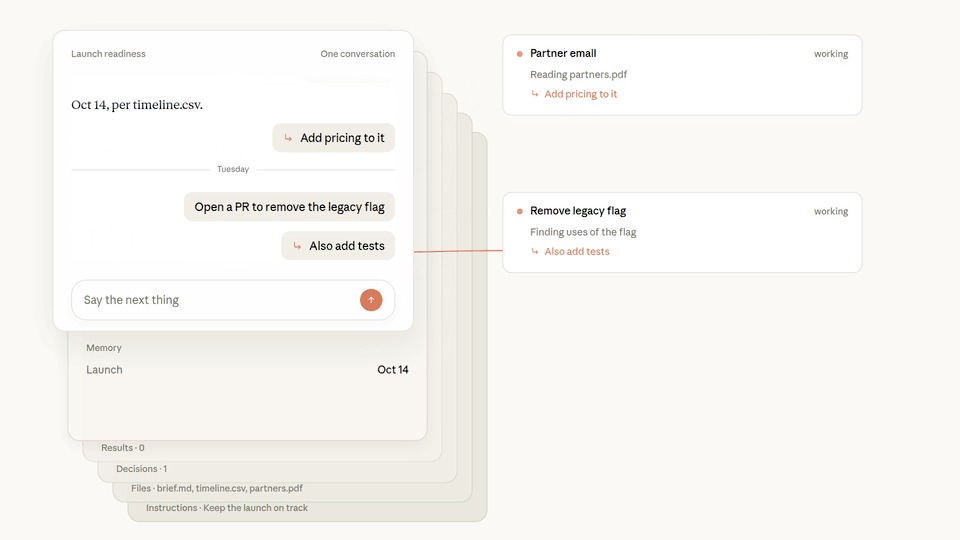The width and height of the screenshot is (960, 540).
Task: Click 'Reading partners.pdf' status line
Action: point(579,74)
